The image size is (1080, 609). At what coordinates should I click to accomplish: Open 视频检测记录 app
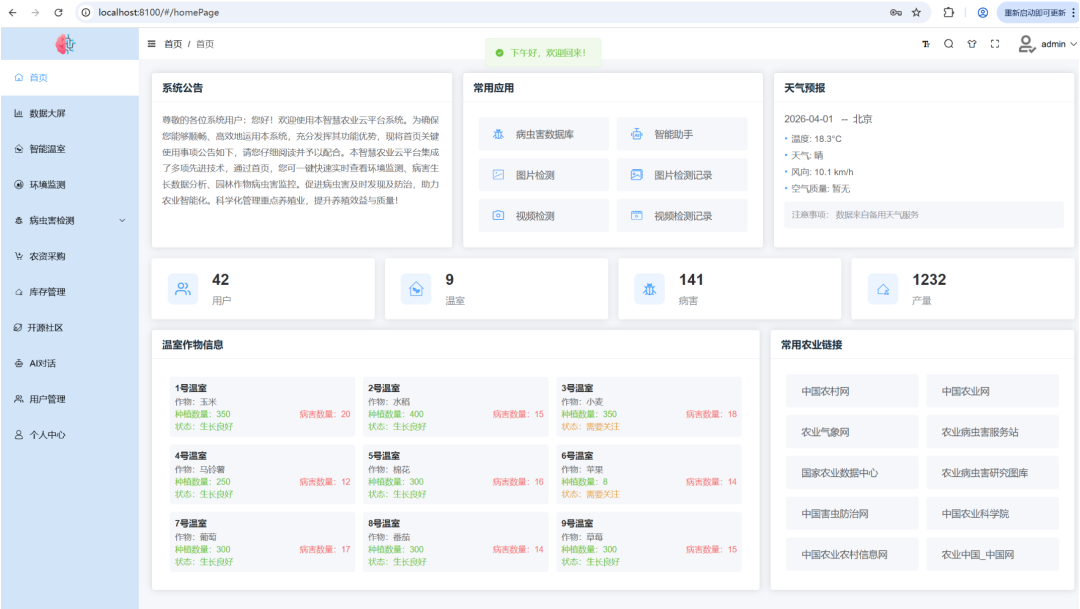click(682, 216)
